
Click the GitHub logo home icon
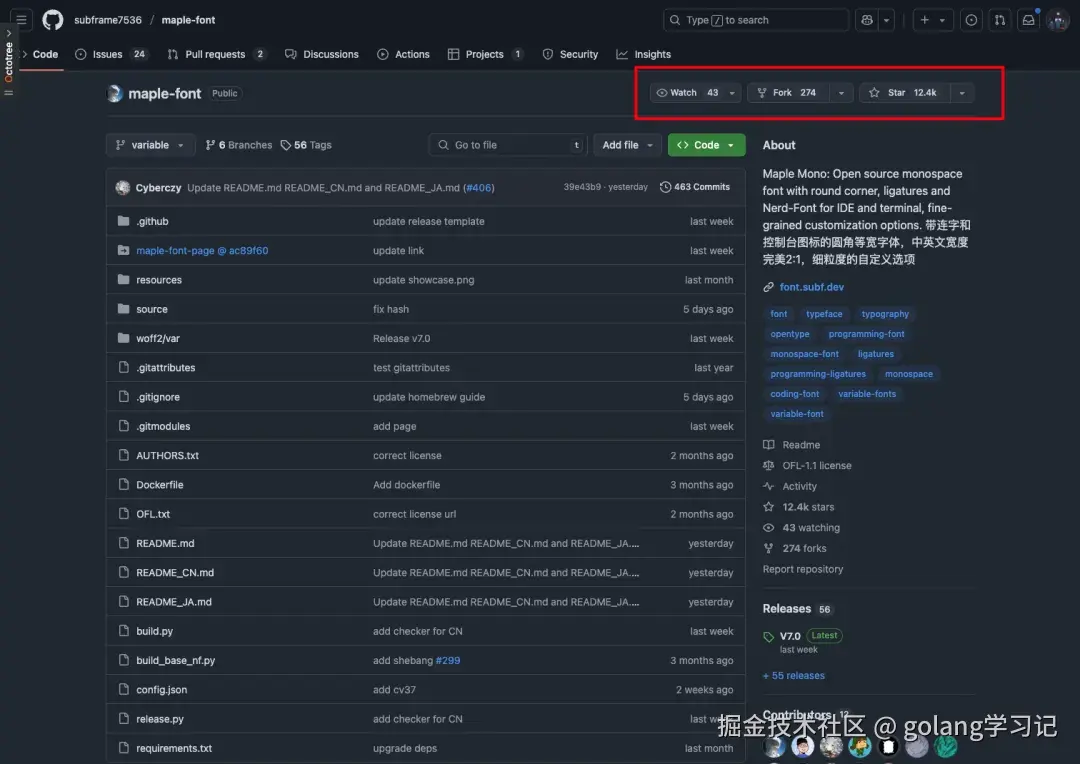(x=52, y=20)
